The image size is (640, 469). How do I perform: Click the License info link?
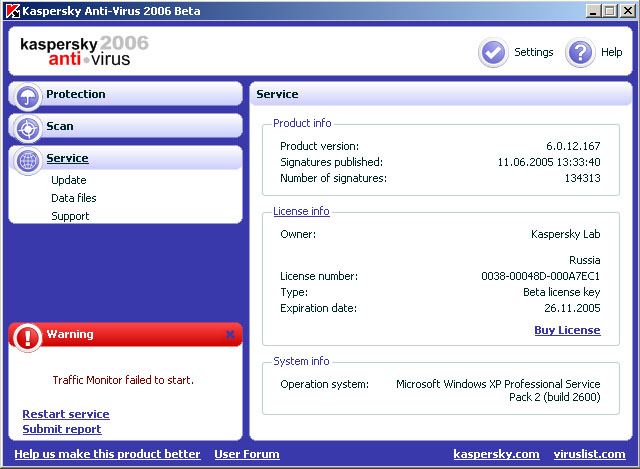pos(301,211)
